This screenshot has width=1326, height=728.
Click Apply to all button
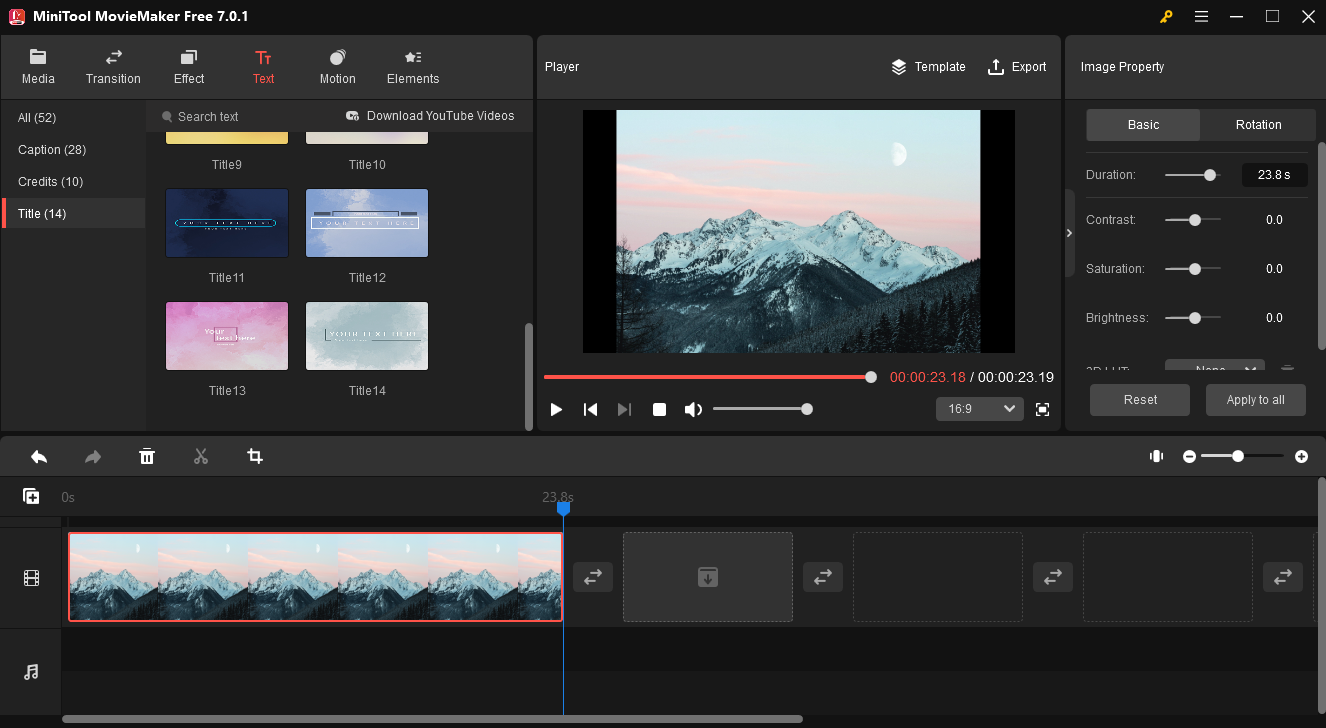(x=1255, y=400)
